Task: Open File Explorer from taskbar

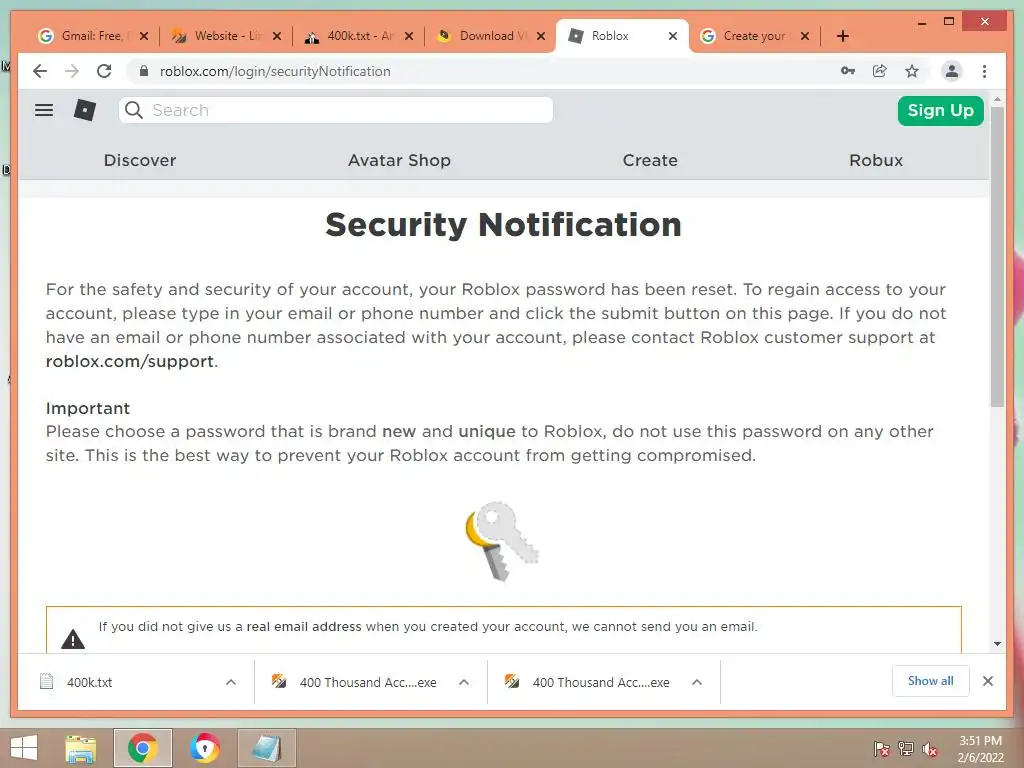Action: (80, 748)
